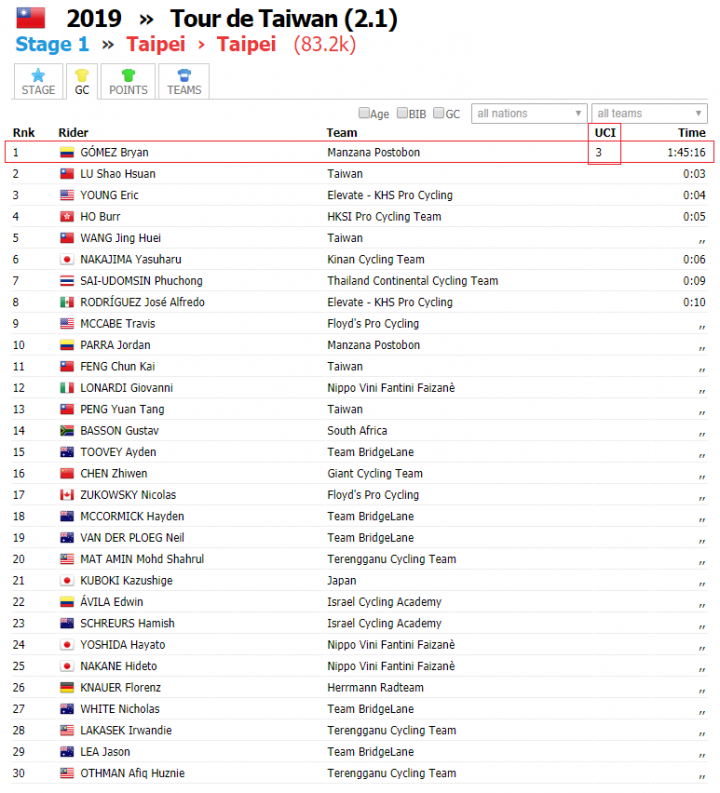The height and width of the screenshot is (793, 720).
Task: Open rider YOSHIDA Hayato
Action: pos(122,645)
